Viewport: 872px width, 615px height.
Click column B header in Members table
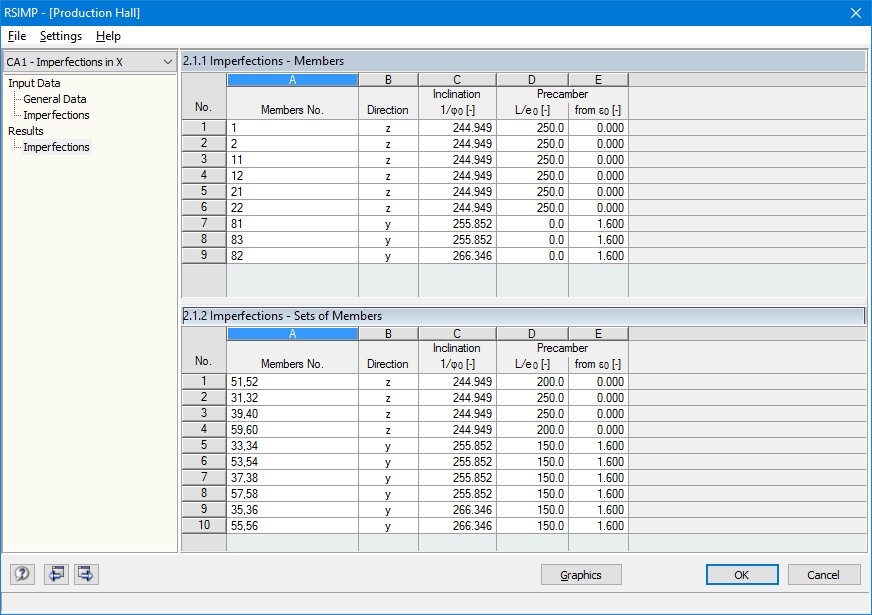[x=388, y=80]
